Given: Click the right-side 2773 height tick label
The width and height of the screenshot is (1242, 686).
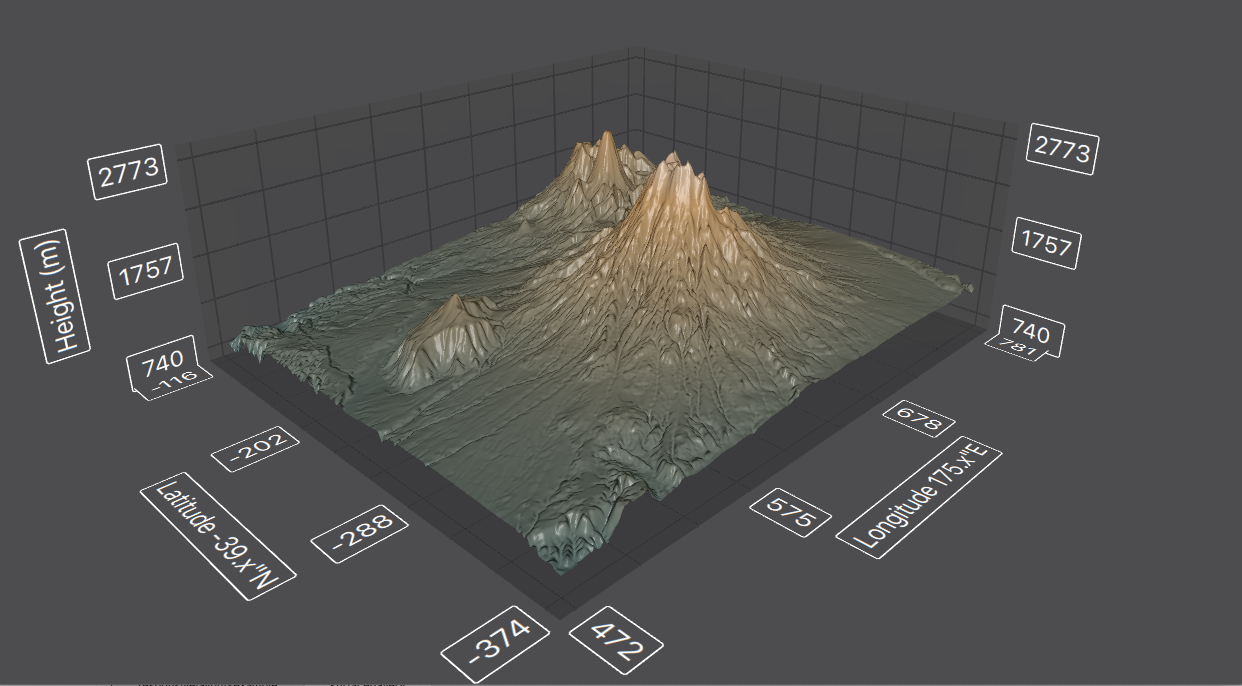Looking at the screenshot, I should [x=1061, y=150].
